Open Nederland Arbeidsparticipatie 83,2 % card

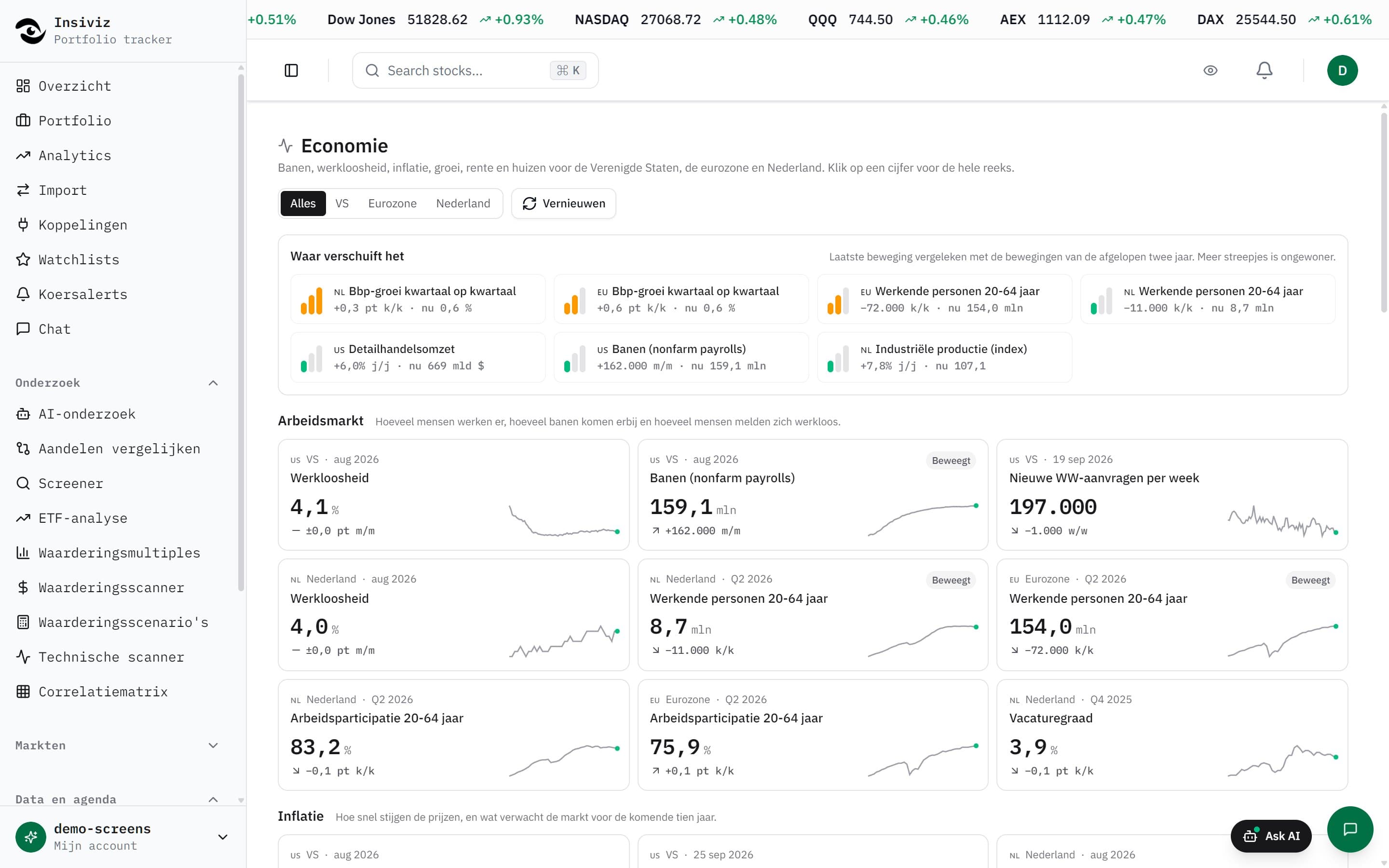click(x=453, y=735)
